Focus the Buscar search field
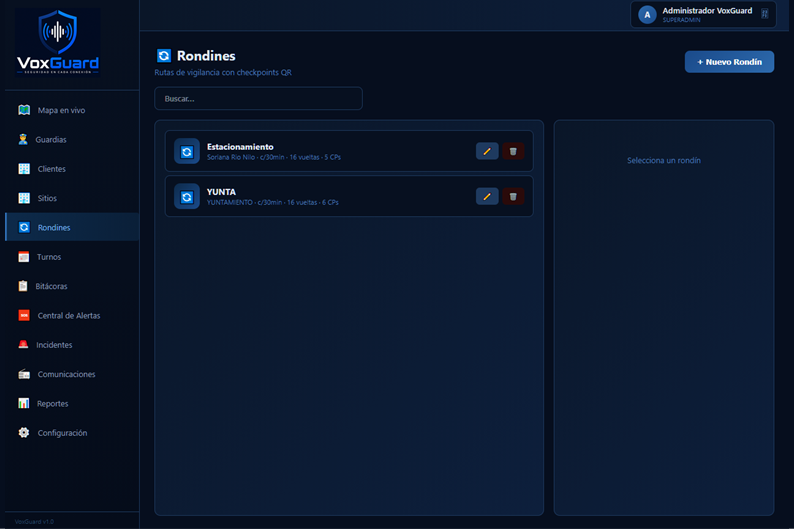 click(x=258, y=98)
